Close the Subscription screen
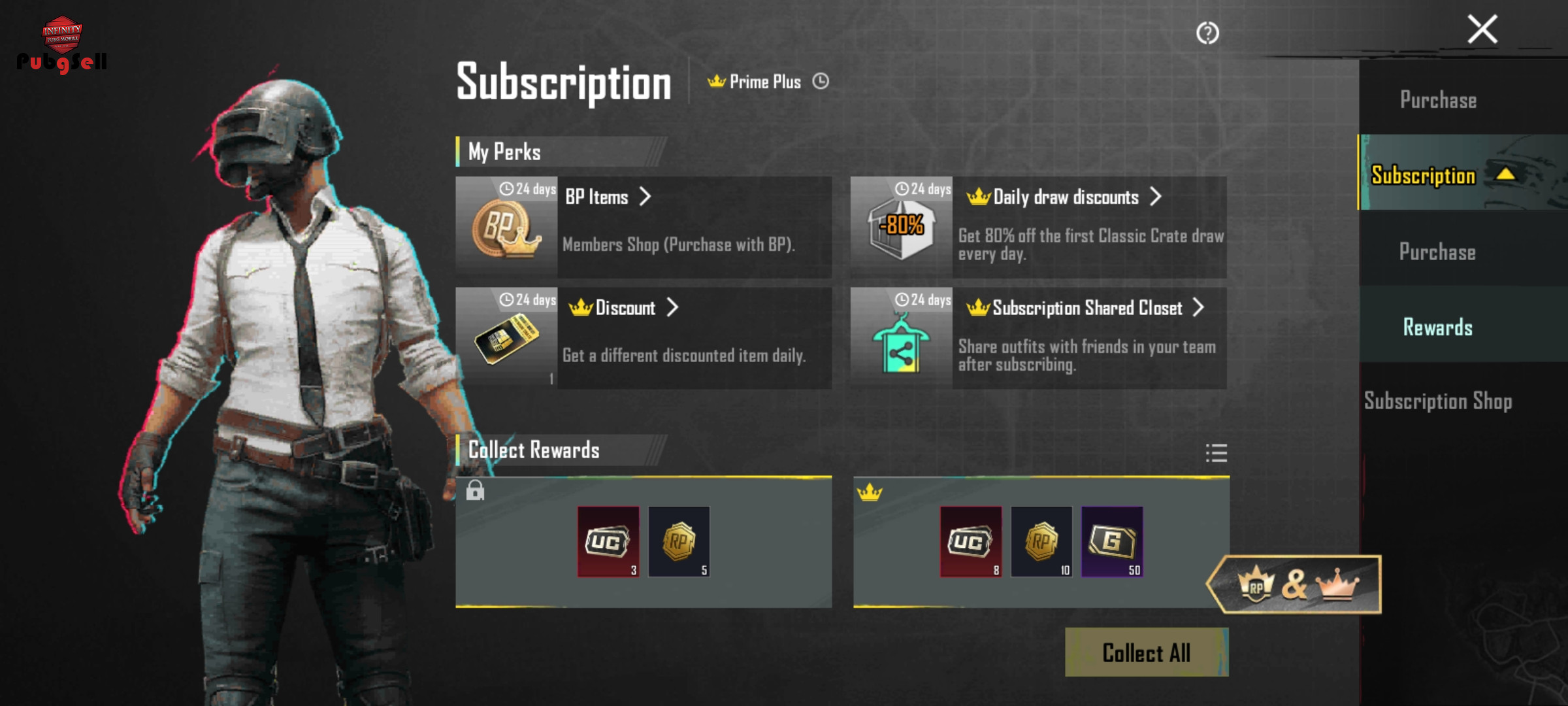 coord(1482,29)
